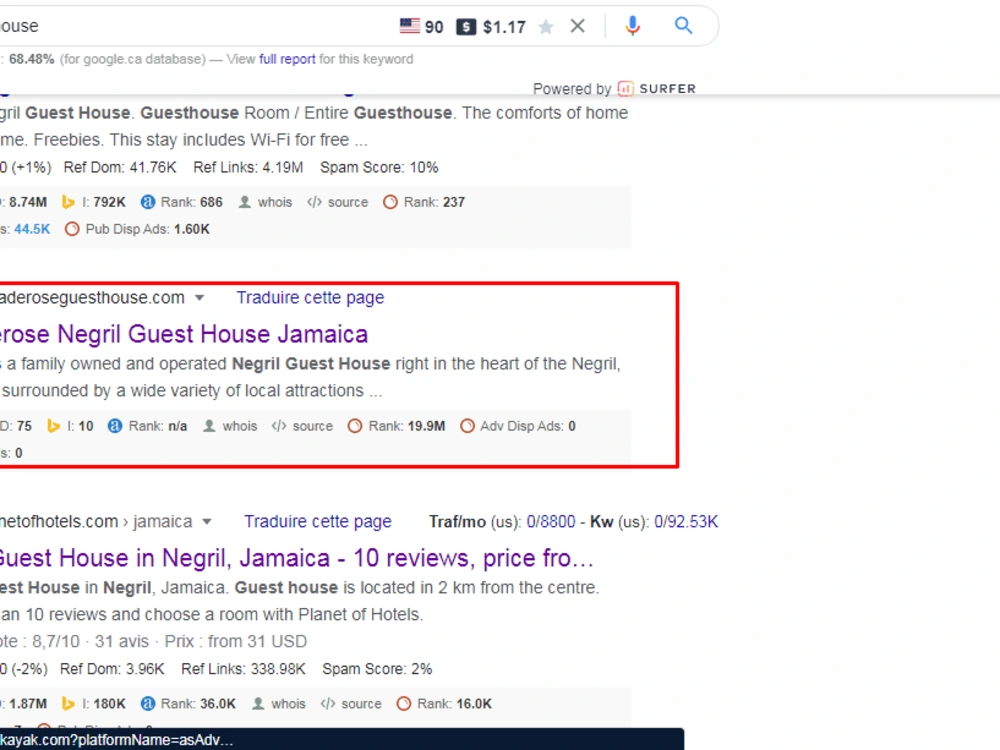This screenshot has width=1000, height=750.
Task: Open source in first result bar
Action: [337, 202]
